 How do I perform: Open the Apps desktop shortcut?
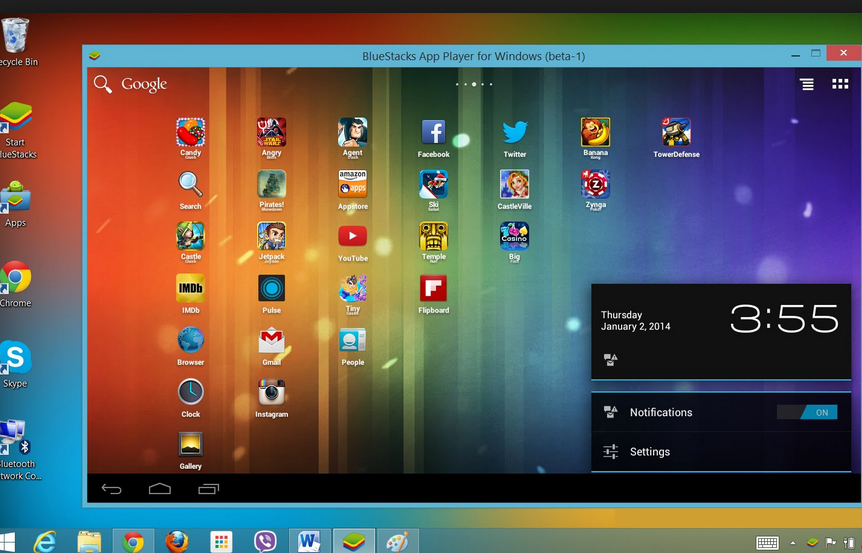tap(15, 203)
